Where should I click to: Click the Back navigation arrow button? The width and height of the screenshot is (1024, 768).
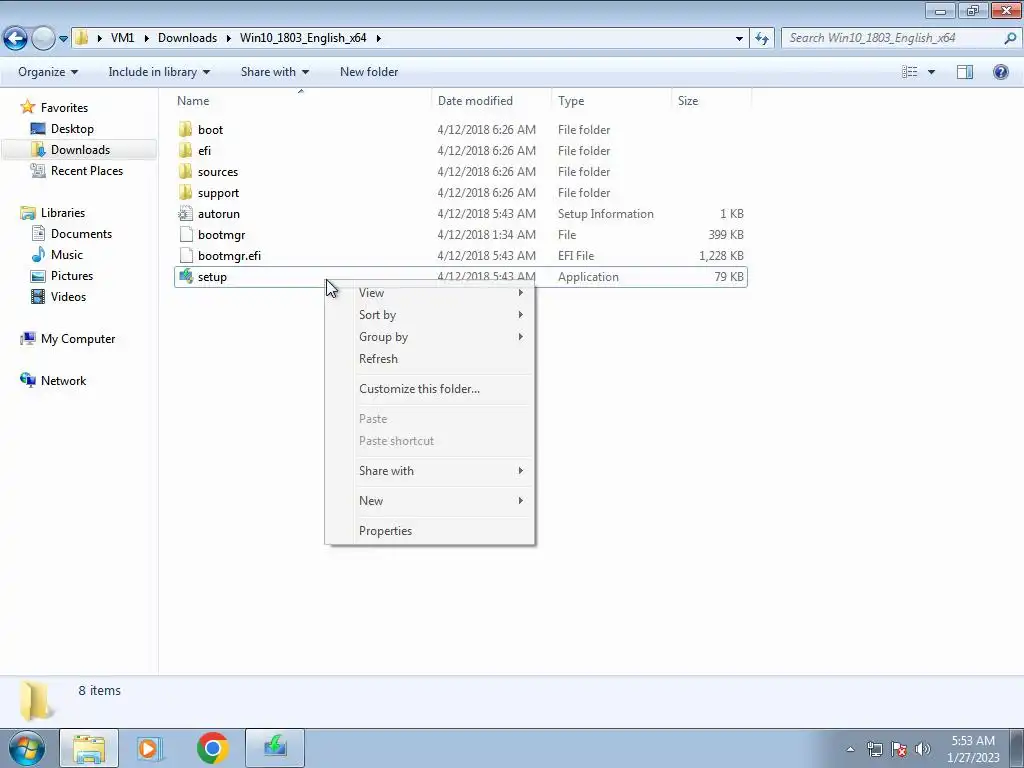coord(16,38)
